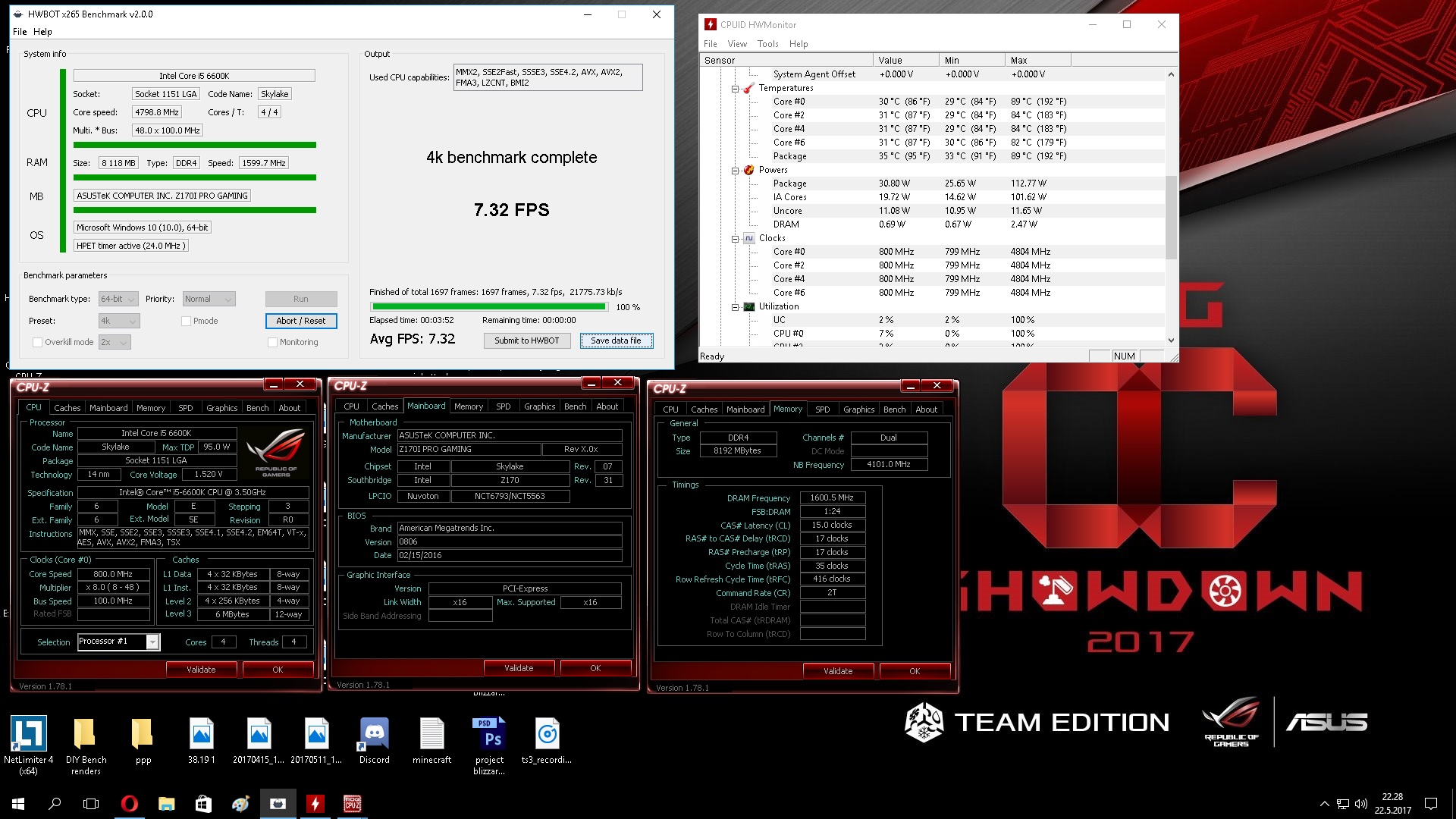Screen dimensions: 1456x819
Task: Open the Windows Start menu
Action: (x=18, y=804)
